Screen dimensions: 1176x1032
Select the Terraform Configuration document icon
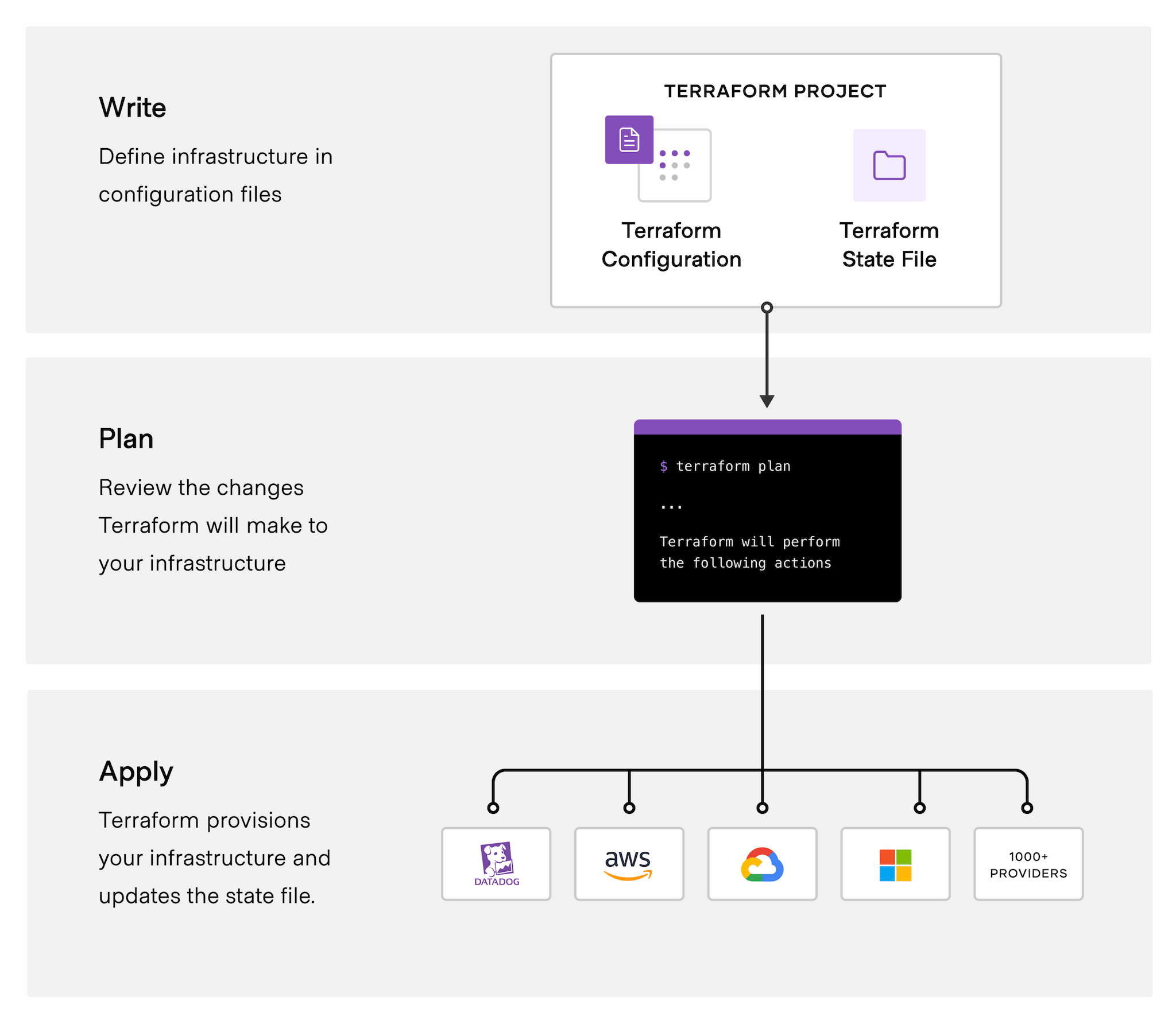tap(629, 140)
